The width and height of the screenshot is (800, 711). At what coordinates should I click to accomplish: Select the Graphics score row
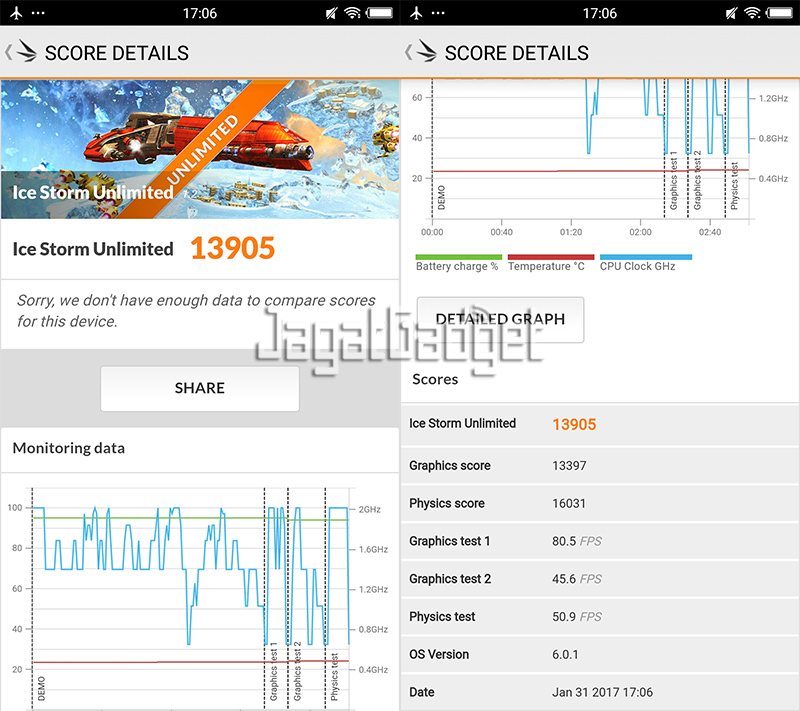[x=600, y=466]
